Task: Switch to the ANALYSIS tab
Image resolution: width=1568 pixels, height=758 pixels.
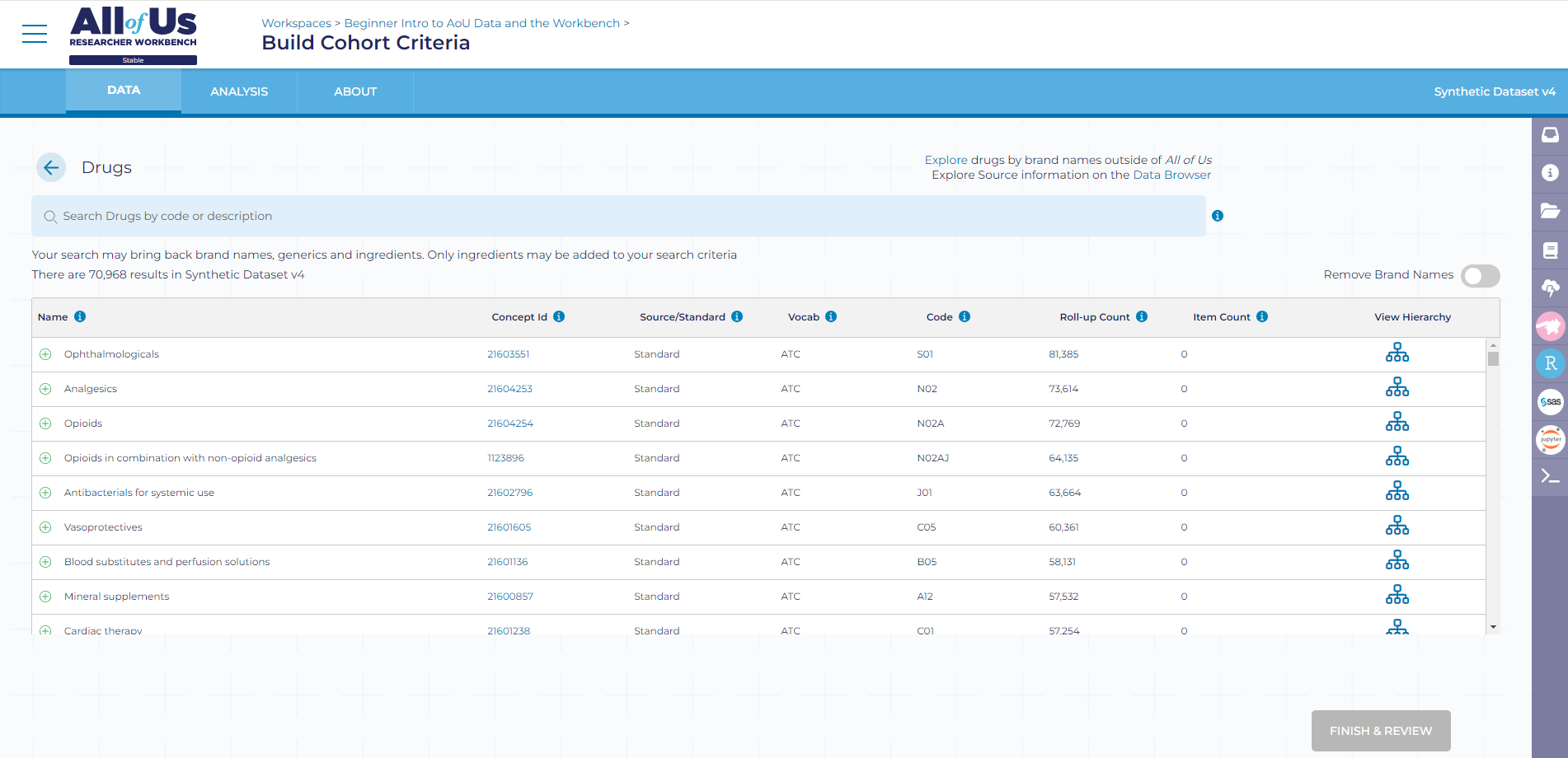Action: 239,91
